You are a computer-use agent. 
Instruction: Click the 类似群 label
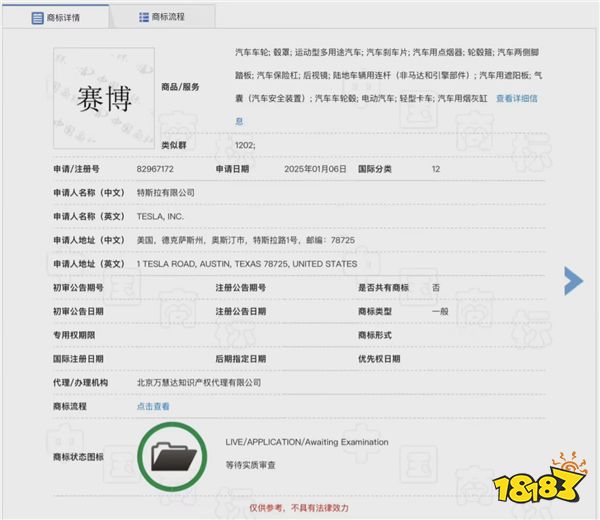174,145
